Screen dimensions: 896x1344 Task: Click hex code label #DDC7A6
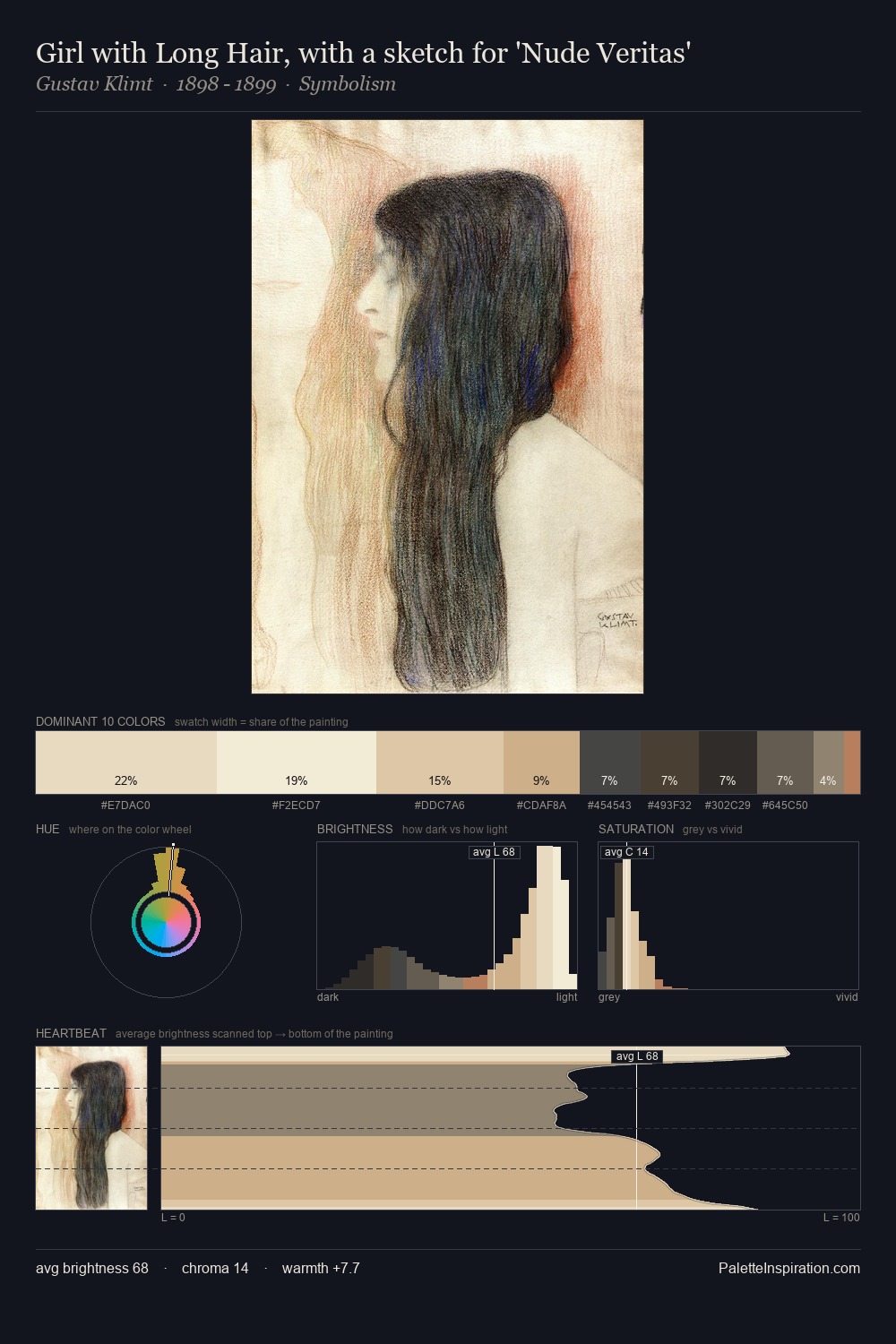point(440,806)
